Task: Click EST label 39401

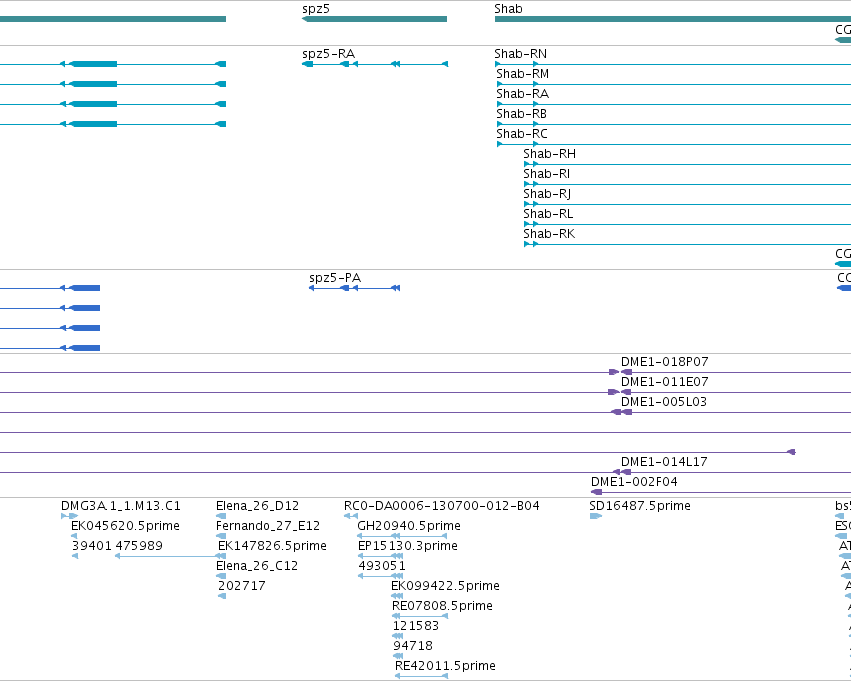Action: click(x=92, y=546)
